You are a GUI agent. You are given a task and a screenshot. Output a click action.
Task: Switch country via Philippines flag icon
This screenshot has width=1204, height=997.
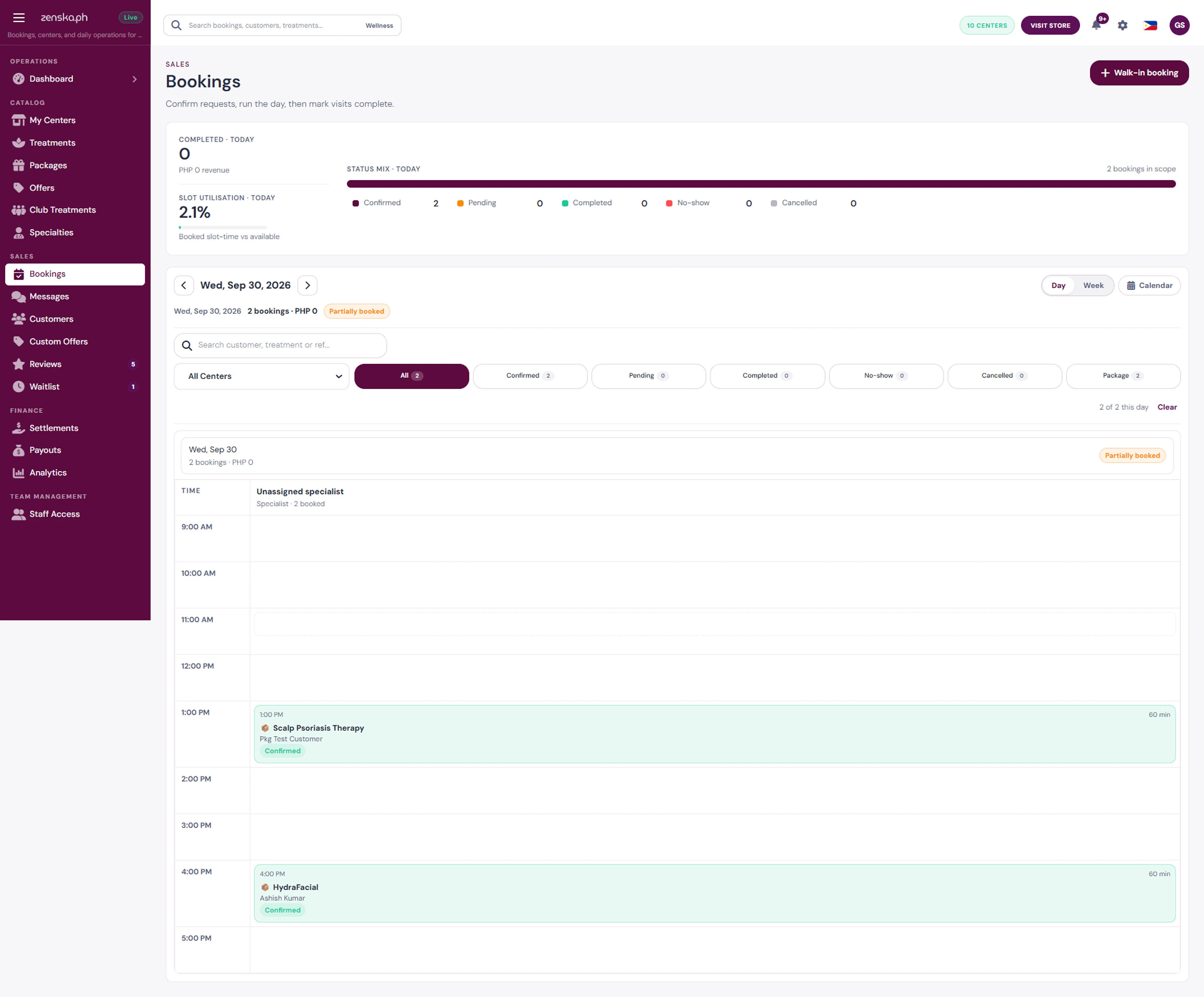pos(1150,25)
